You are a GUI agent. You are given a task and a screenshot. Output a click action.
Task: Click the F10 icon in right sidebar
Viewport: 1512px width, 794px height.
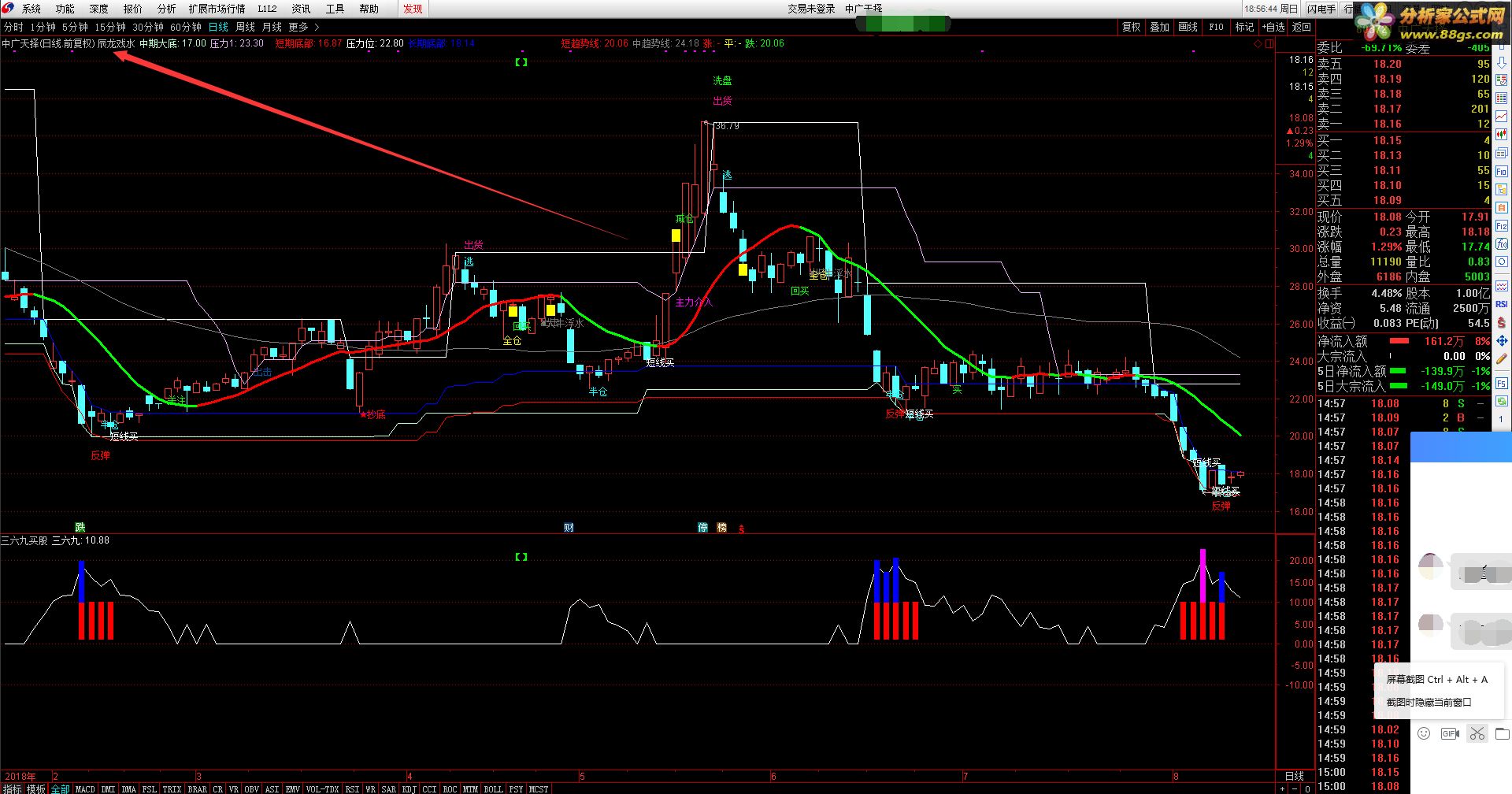(x=1502, y=170)
